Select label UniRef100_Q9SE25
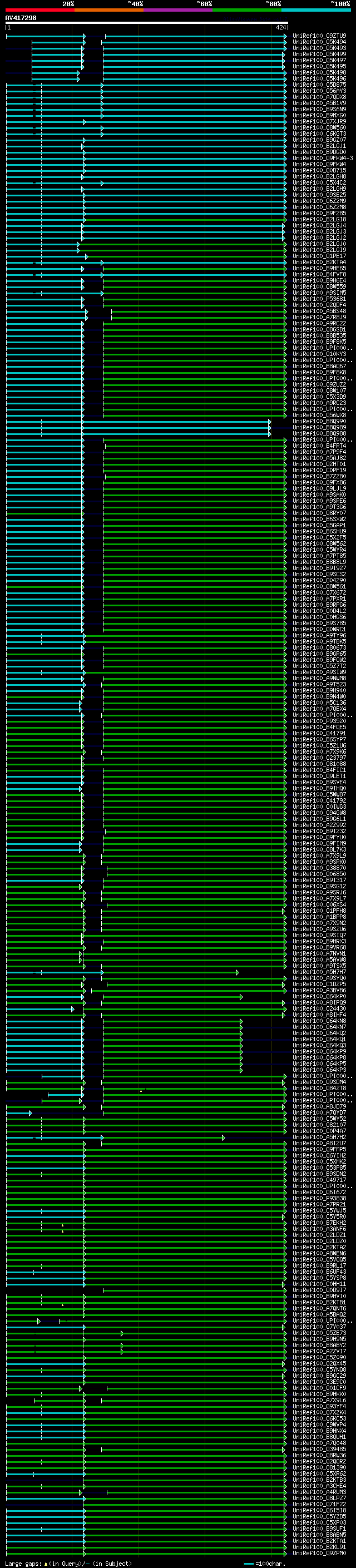 (x=319, y=195)
